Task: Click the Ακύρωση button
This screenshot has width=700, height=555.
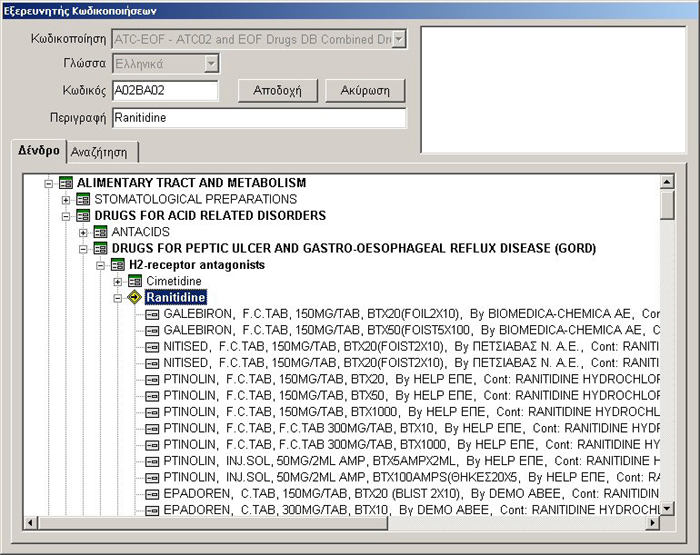Action: point(365,91)
